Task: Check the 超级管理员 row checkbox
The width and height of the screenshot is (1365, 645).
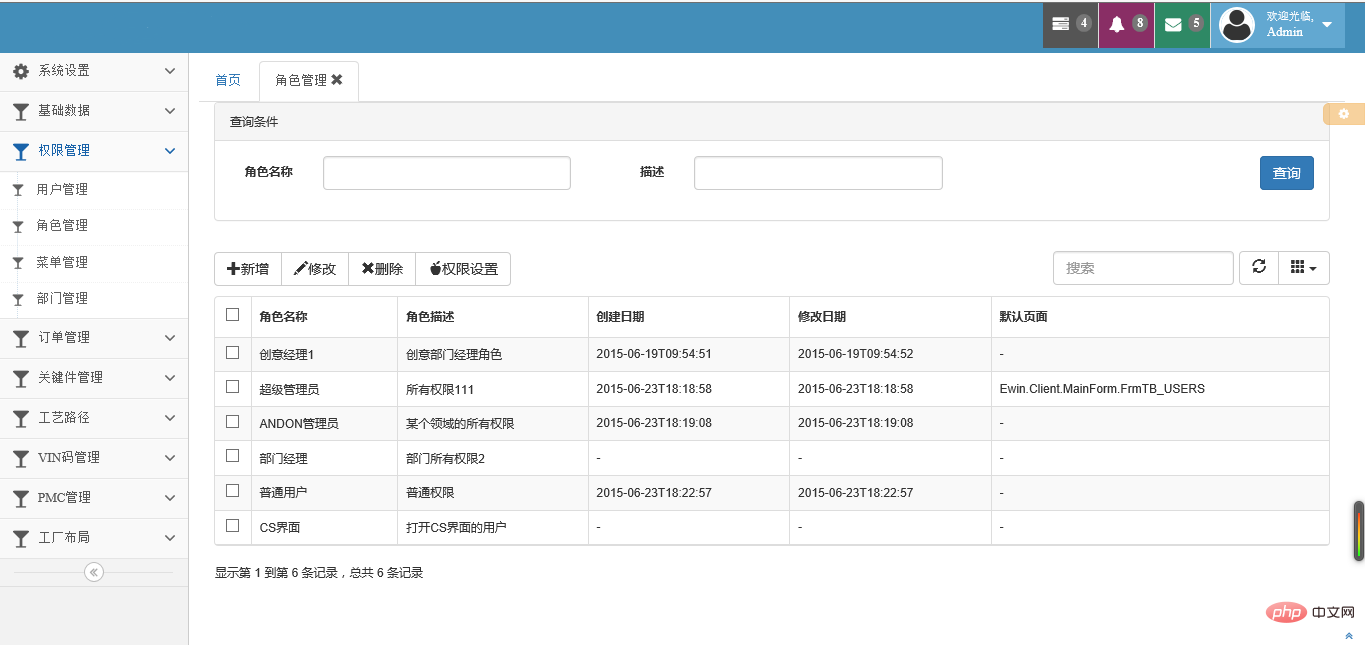Action: (233, 386)
